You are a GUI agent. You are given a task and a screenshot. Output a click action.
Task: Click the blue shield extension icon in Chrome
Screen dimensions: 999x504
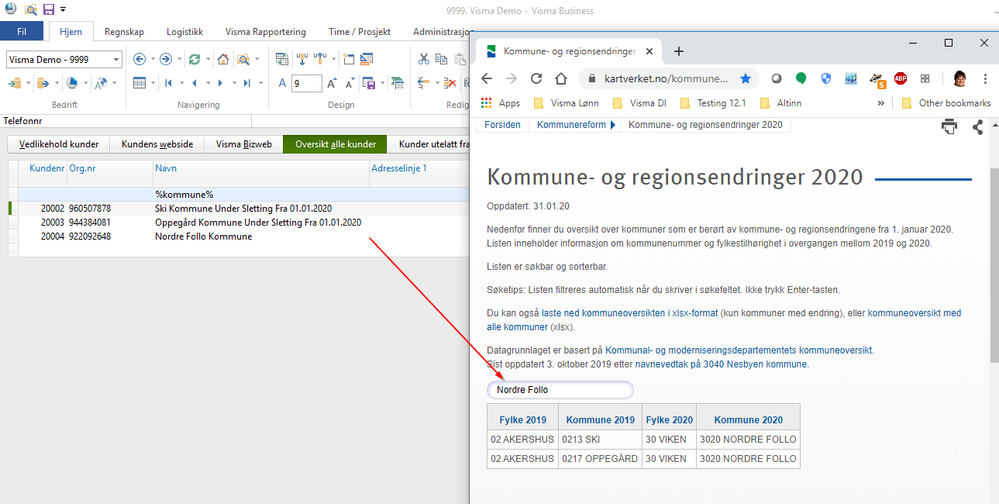(826, 78)
